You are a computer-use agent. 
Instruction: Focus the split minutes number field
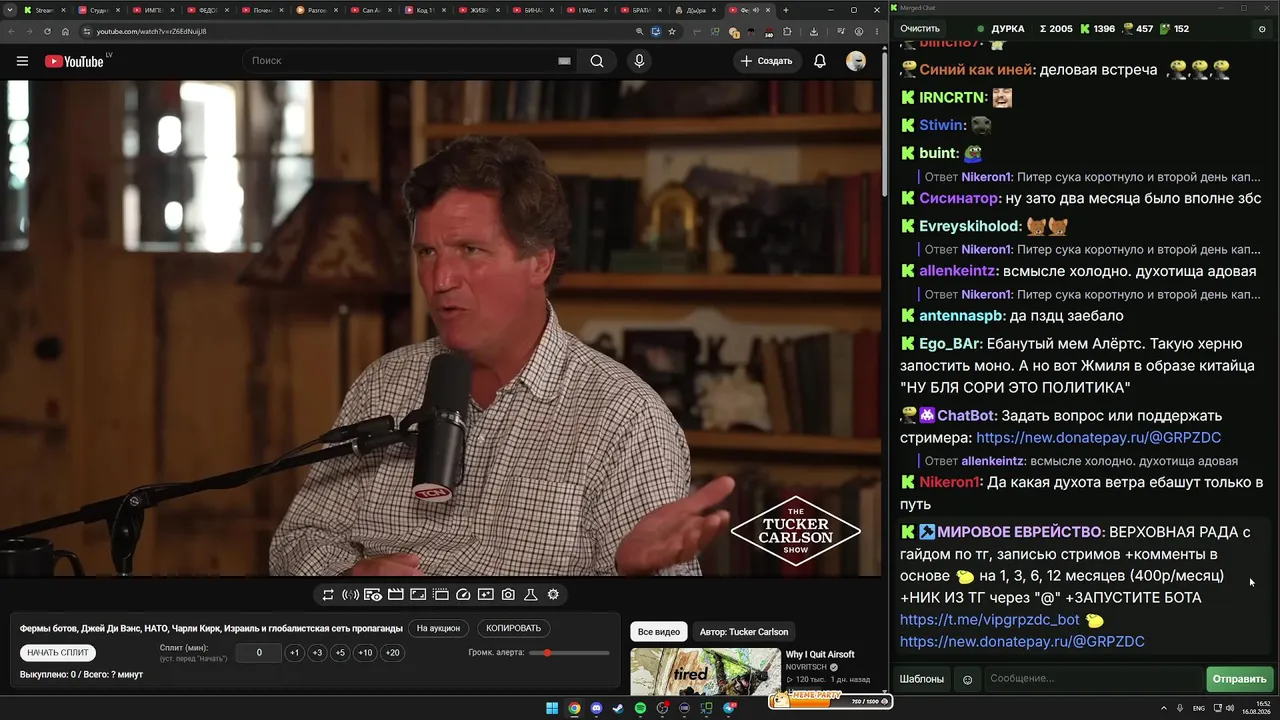(x=259, y=653)
